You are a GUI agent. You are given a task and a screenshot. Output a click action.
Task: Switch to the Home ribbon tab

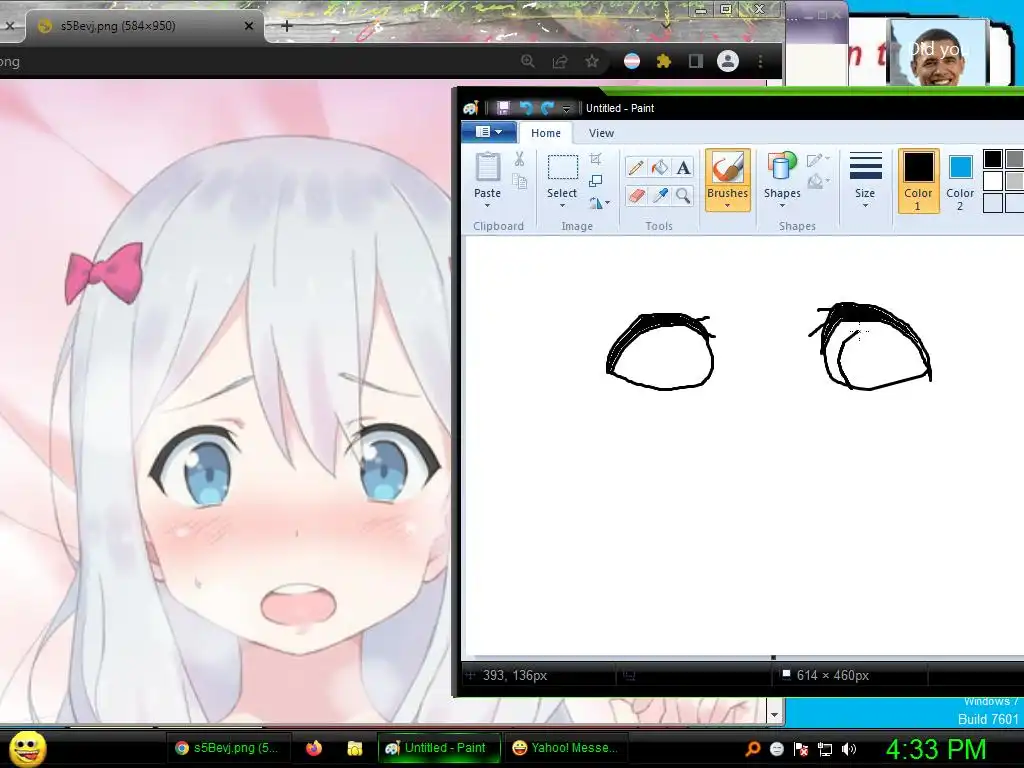pyautogui.click(x=546, y=133)
